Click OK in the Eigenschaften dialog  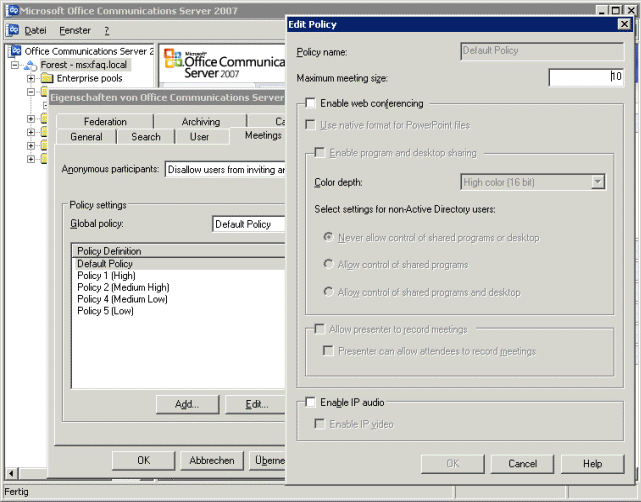tap(143, 460)
